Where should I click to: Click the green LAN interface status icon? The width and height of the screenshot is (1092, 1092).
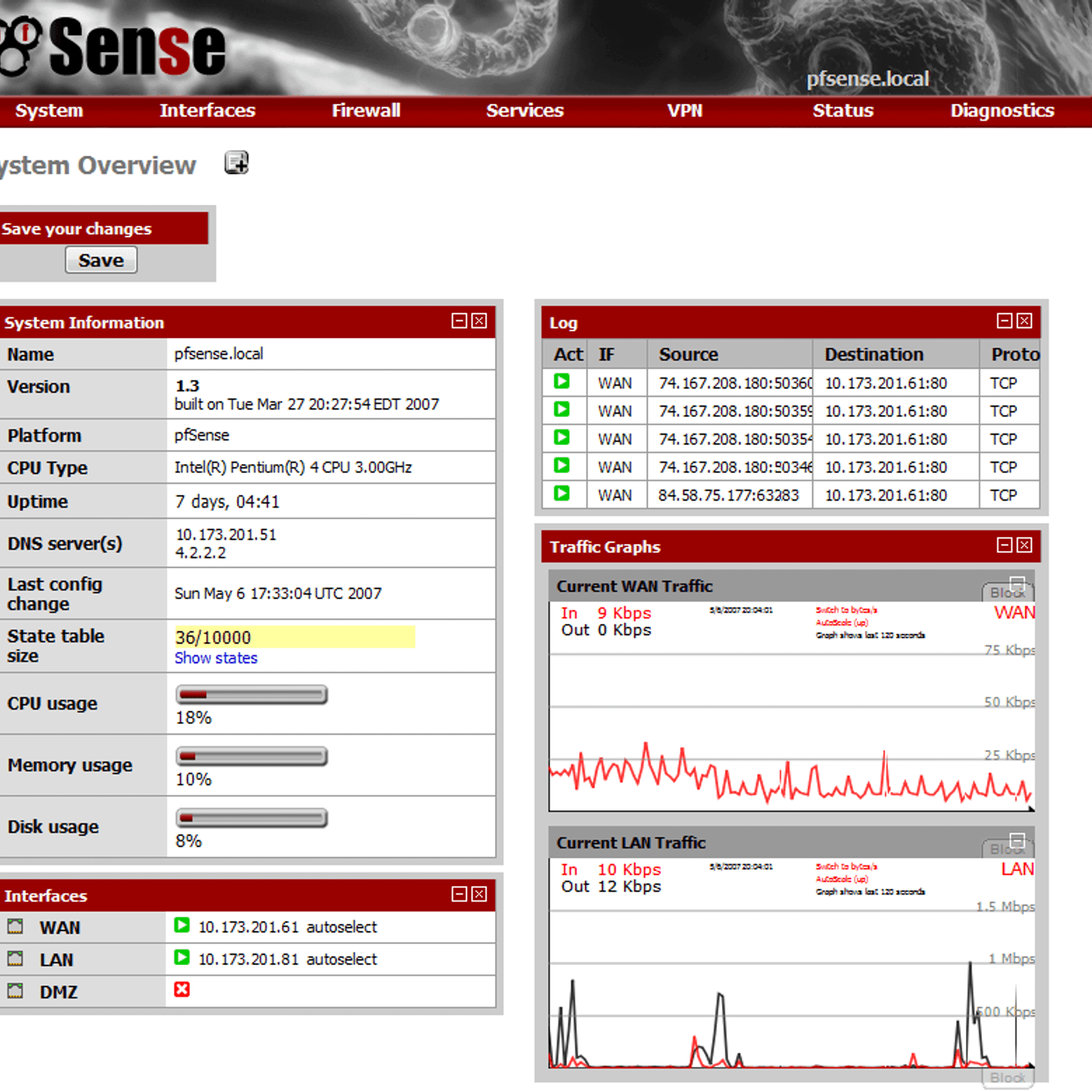click(x=182, y=957)
